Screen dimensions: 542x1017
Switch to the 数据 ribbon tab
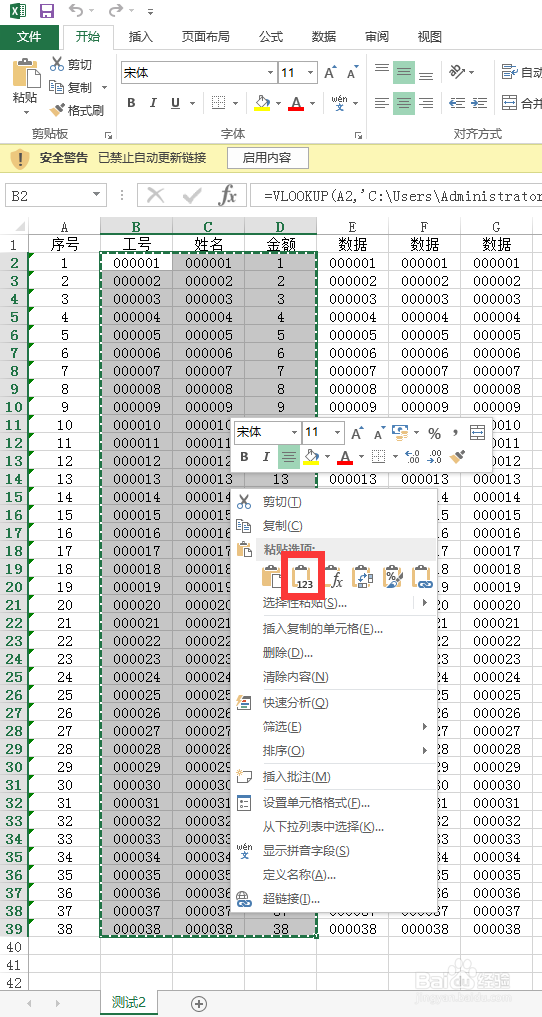click(x=324, y=37)
